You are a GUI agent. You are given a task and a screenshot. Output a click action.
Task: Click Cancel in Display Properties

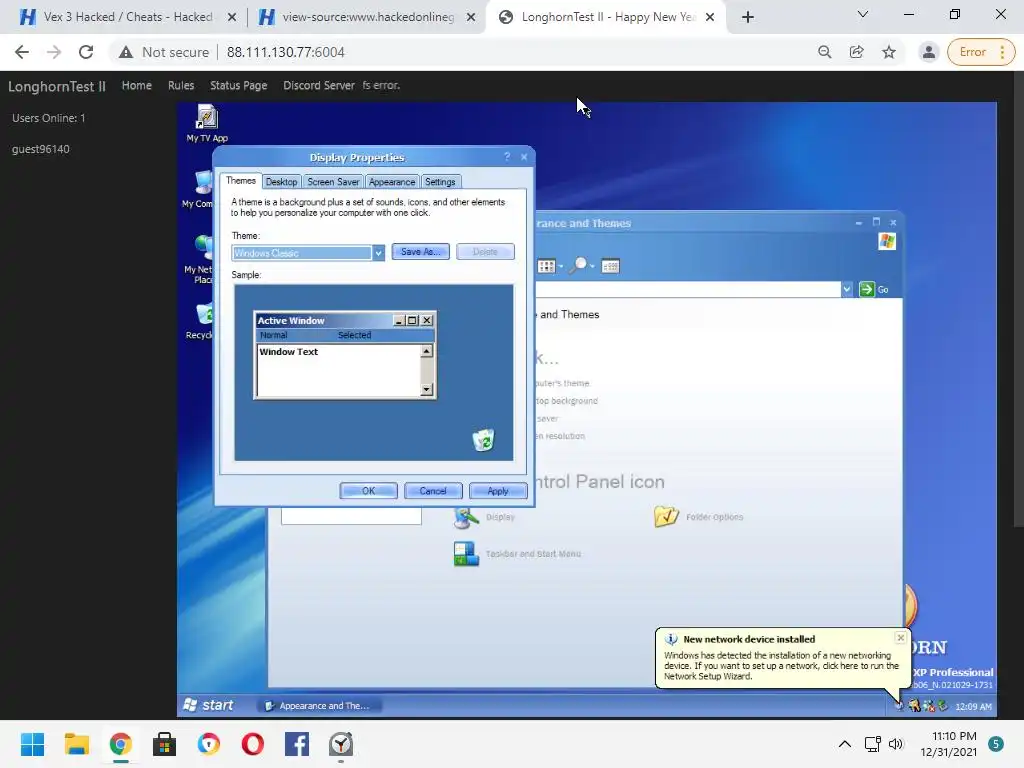[x=433, y=491]
